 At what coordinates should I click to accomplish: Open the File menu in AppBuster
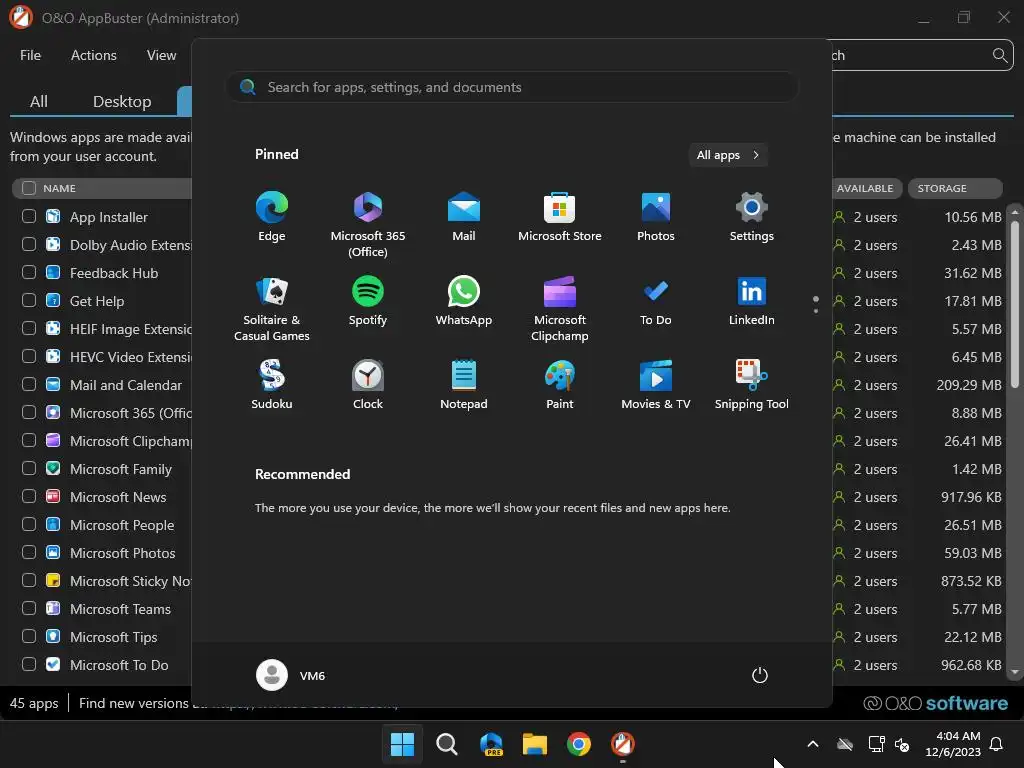[30, 56]
